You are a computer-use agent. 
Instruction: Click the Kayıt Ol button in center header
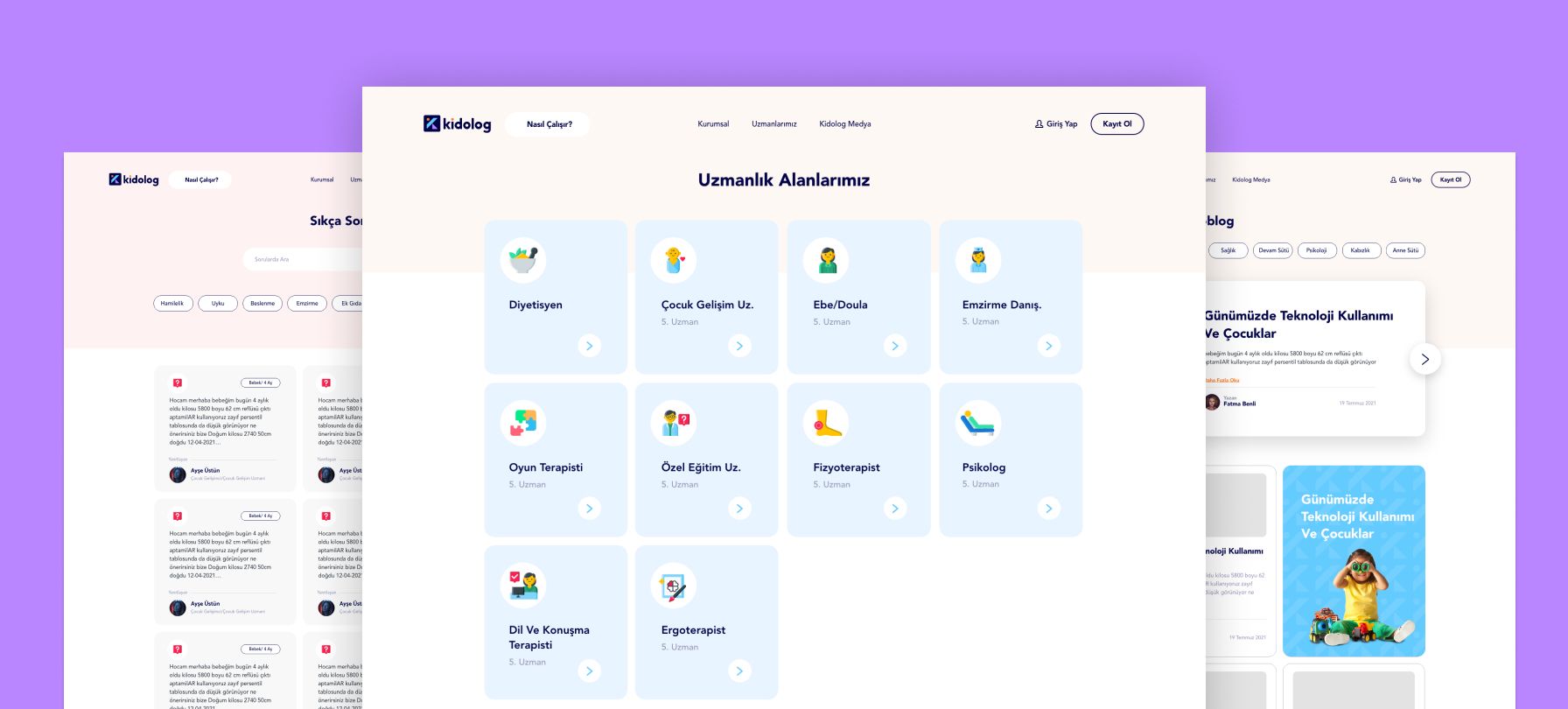coord(1116,124)
